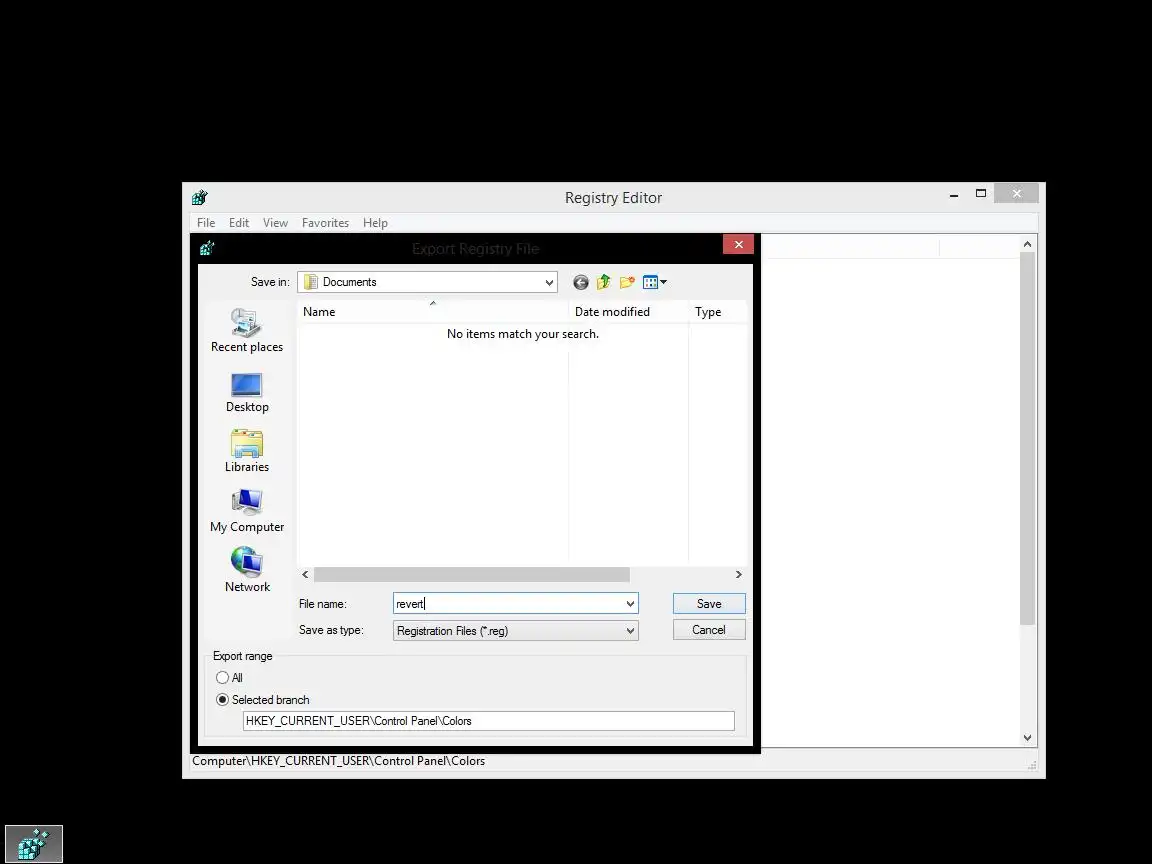
Task: Click the back arrow icon in Export dialog
Action: [x=580, y=282]
